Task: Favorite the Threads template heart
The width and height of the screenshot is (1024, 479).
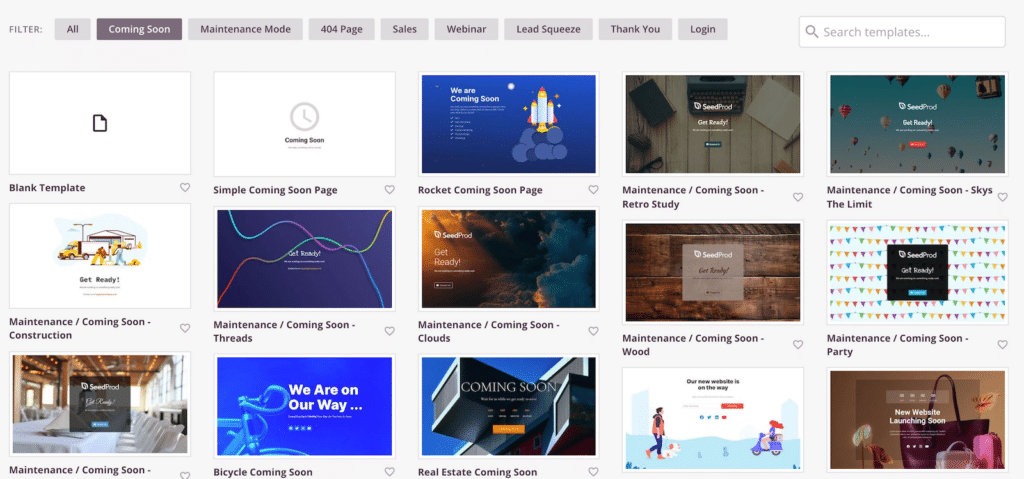Action: point(389,331)
